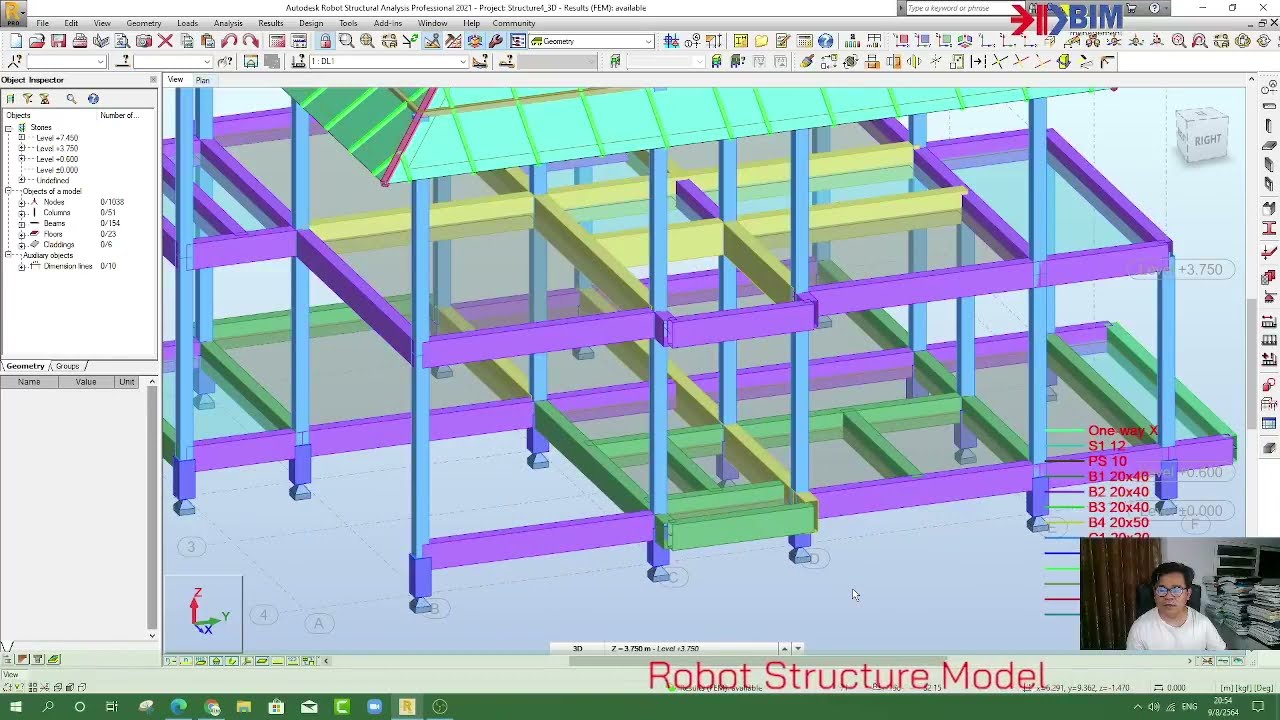
Task: Switch to the Plan view tab
Action: click(x=203, y=80)
